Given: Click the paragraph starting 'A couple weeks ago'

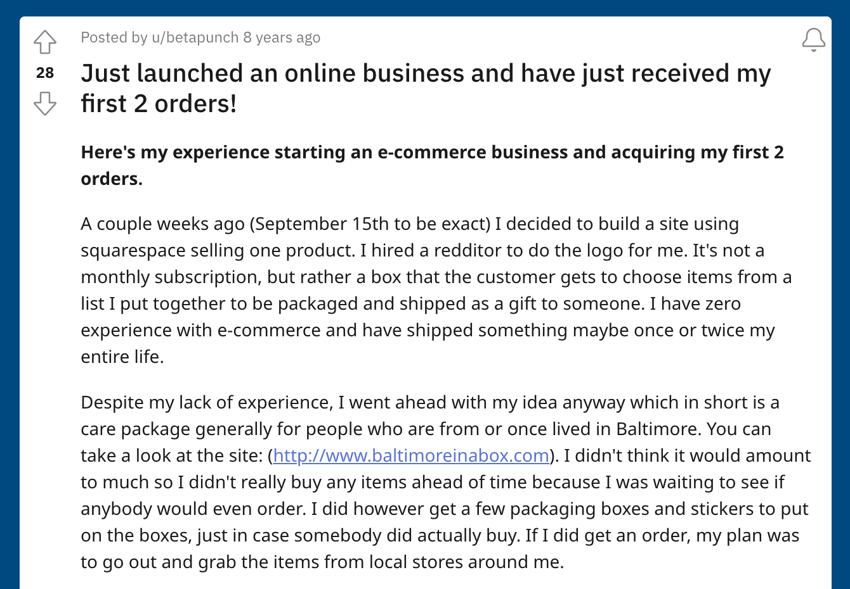Looking at the screenshot, I should [x=436, y=290].
